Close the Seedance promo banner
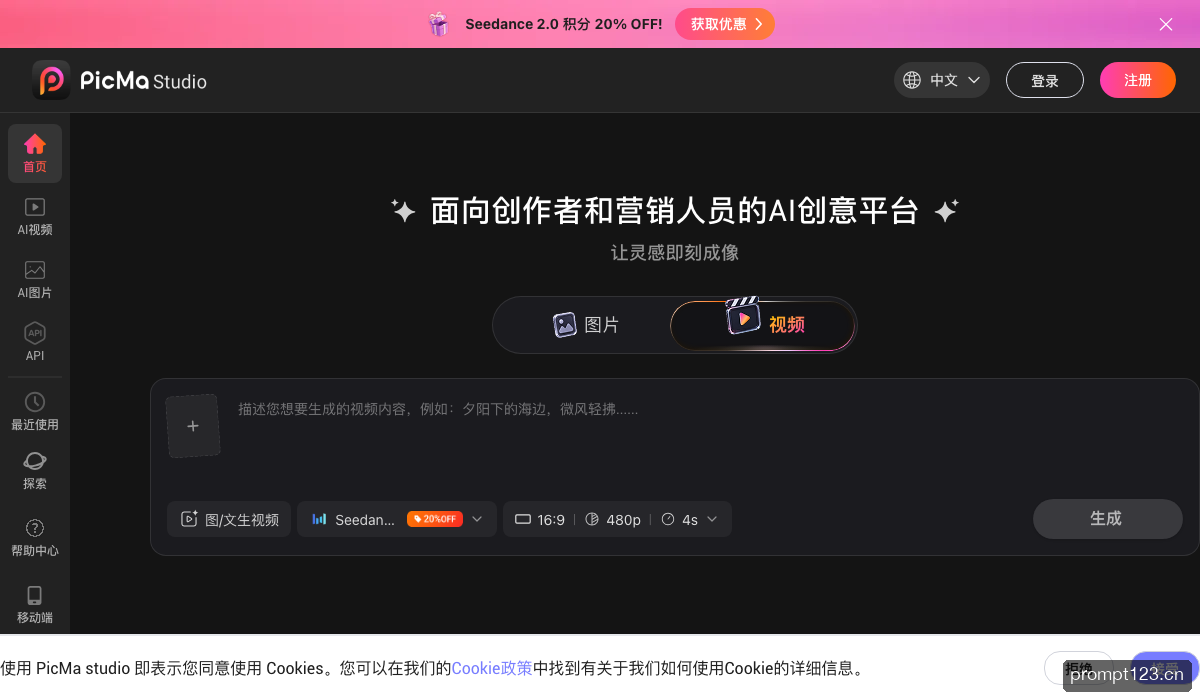 coord(1166,24)
